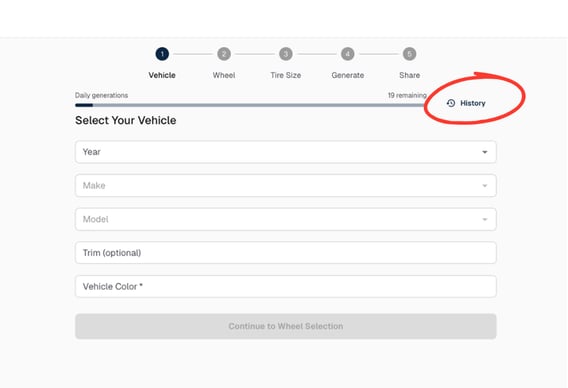Click the '19 remaining' text
Image resolution: width=568 pixels, height=388 pixels.
coord(407,95)
